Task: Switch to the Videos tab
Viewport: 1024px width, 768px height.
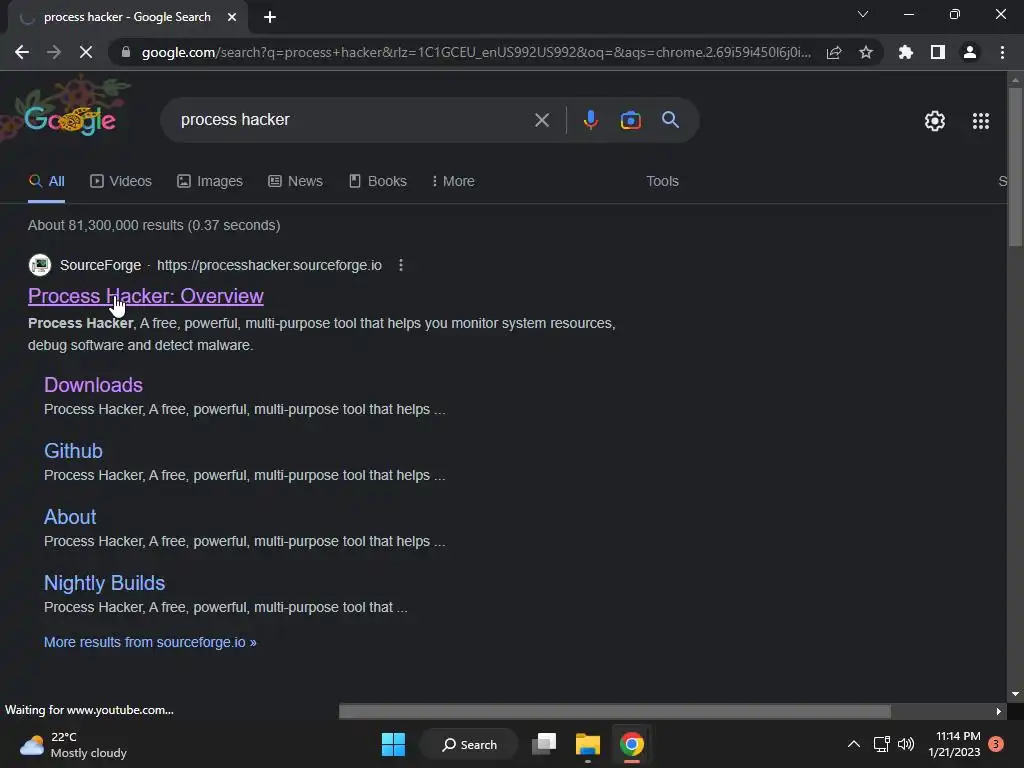Action: point(121,182)
